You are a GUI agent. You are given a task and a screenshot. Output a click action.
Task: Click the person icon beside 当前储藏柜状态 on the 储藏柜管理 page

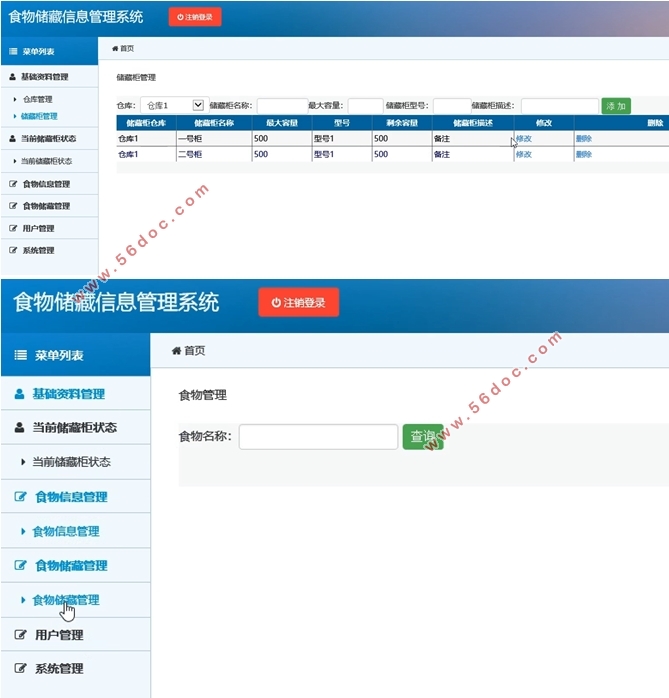pyautogui.click(x=12, y=138)
